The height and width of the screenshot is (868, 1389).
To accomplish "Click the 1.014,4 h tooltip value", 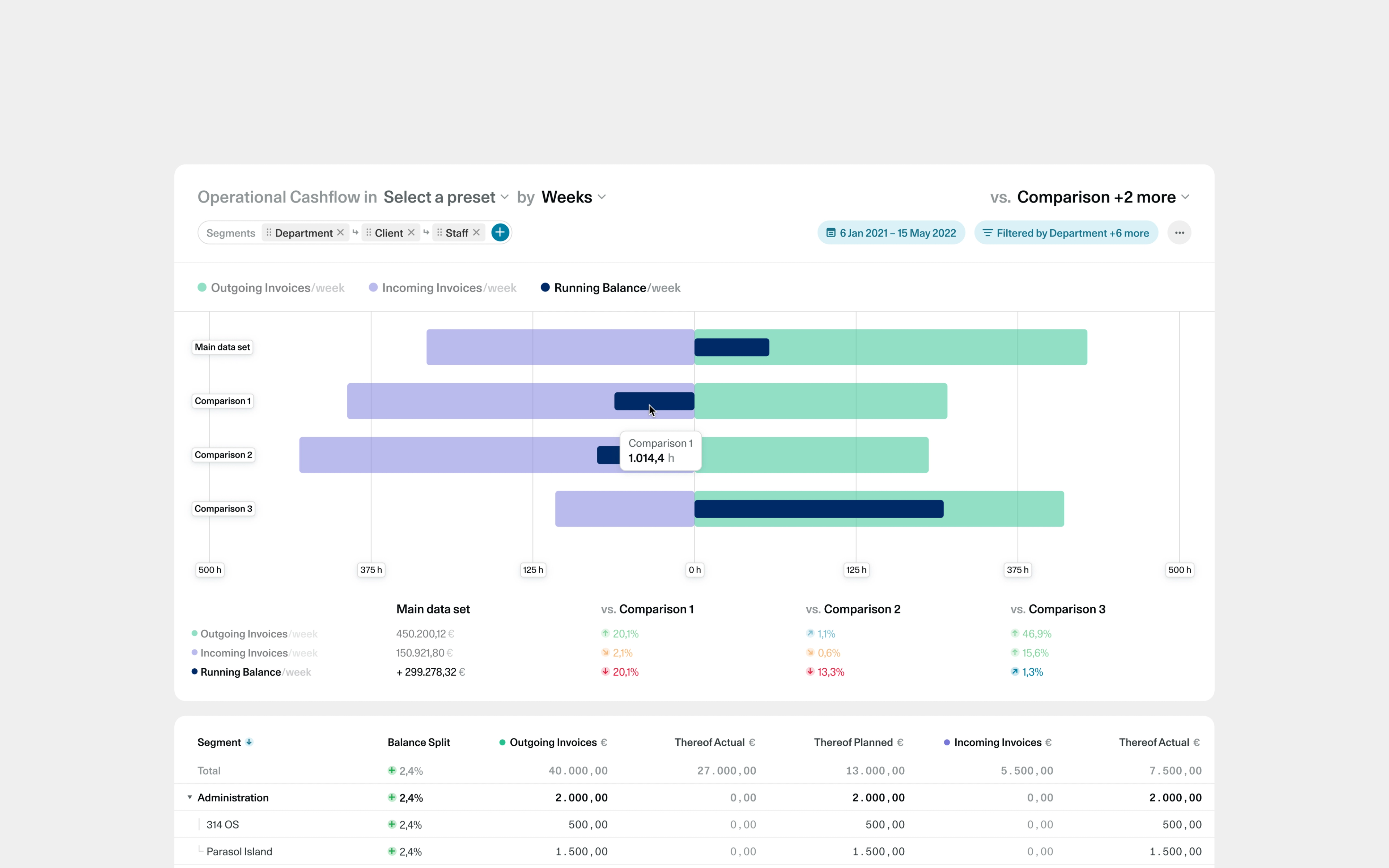I will click(651, 458).
